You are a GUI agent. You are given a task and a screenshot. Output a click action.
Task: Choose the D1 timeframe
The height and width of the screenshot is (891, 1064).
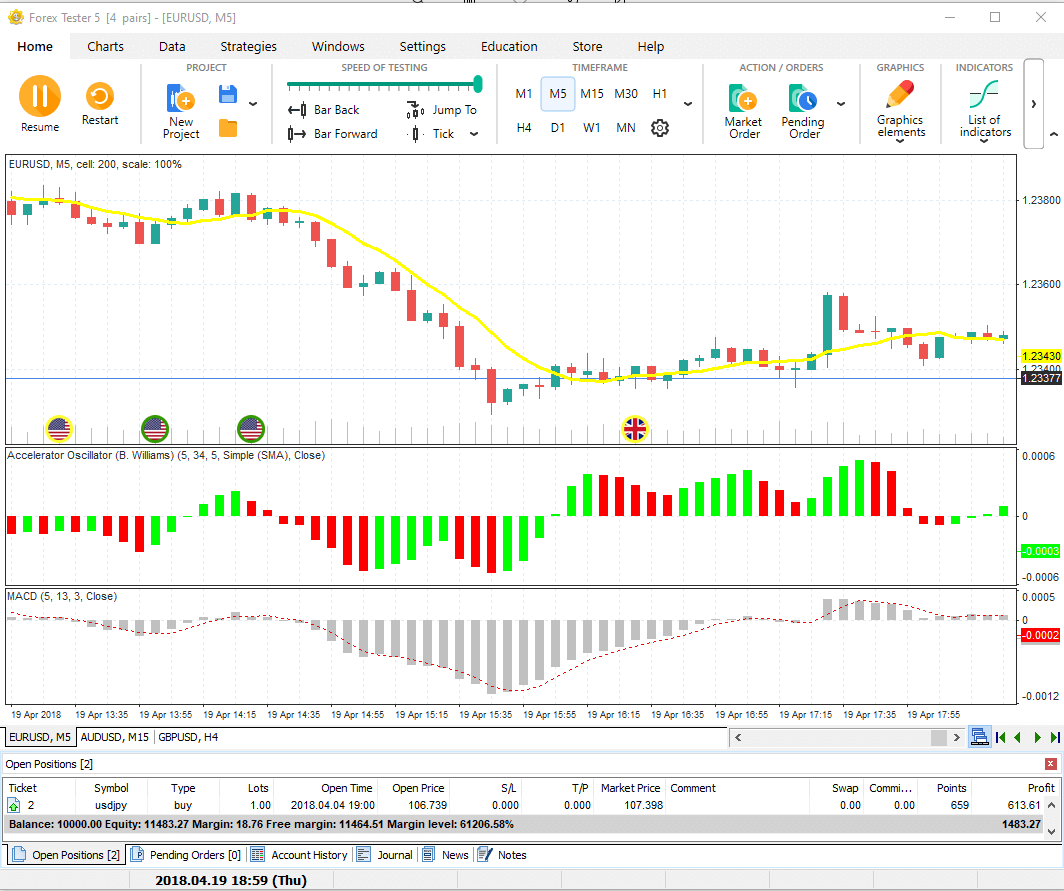point(558,128)
